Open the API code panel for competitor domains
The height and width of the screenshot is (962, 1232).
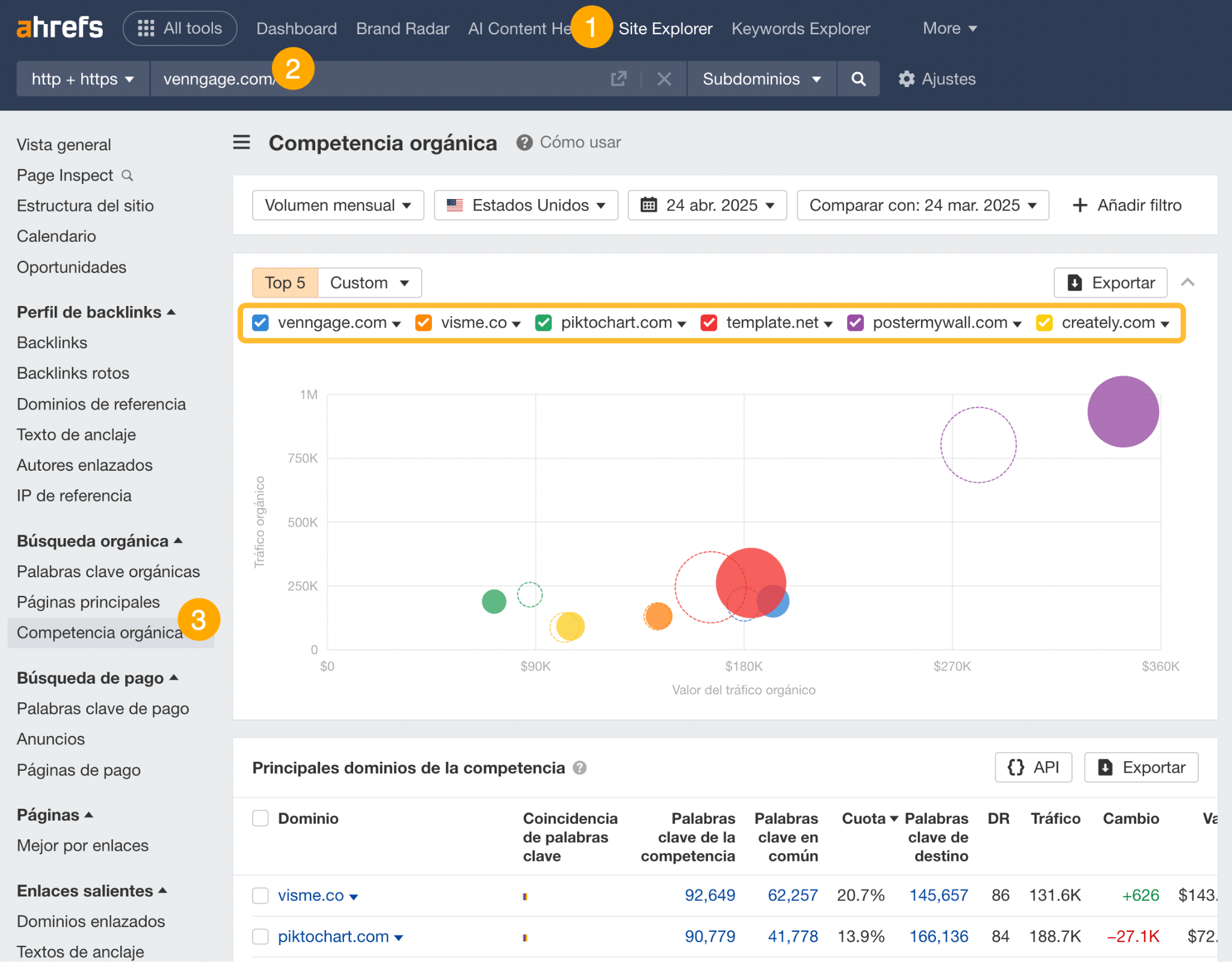(1033, 767)
